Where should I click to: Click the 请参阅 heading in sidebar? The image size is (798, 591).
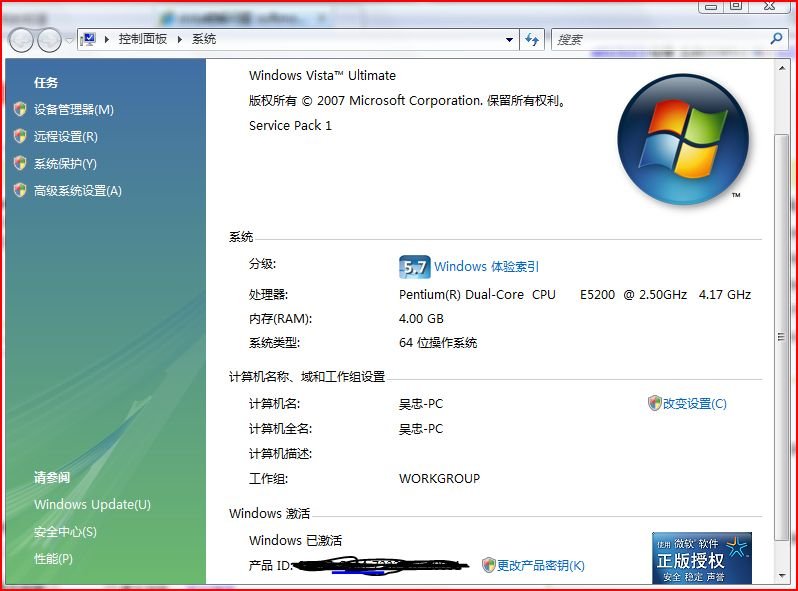52,477
